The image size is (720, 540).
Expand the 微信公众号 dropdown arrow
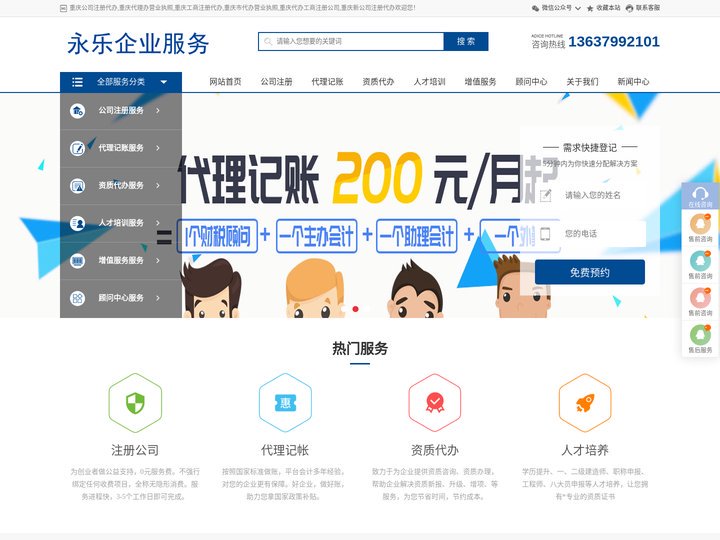(578, 8)
